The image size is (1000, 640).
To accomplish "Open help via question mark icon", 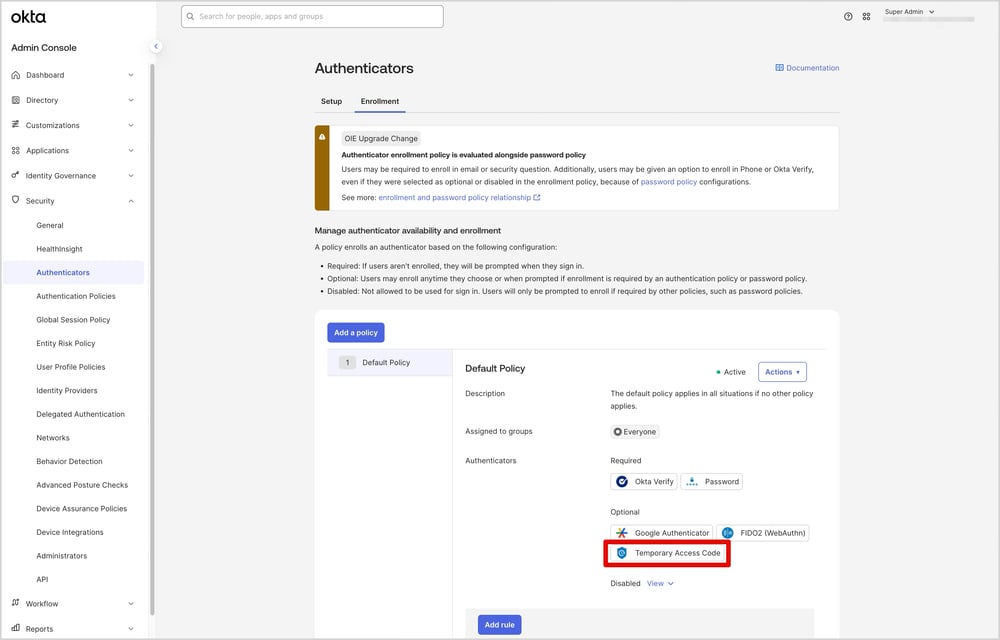I will (848, 17).
